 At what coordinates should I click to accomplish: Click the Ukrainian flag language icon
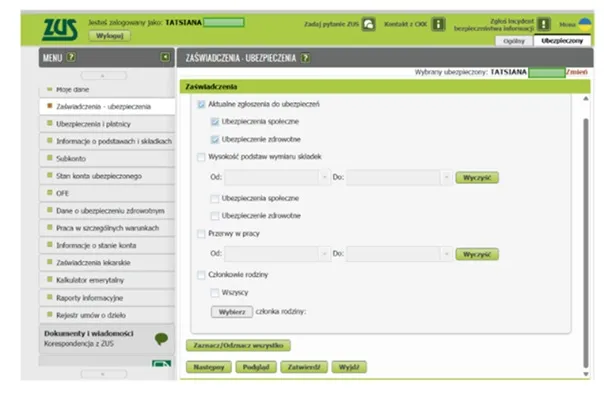pyautogui.click(x=585, y=24)
